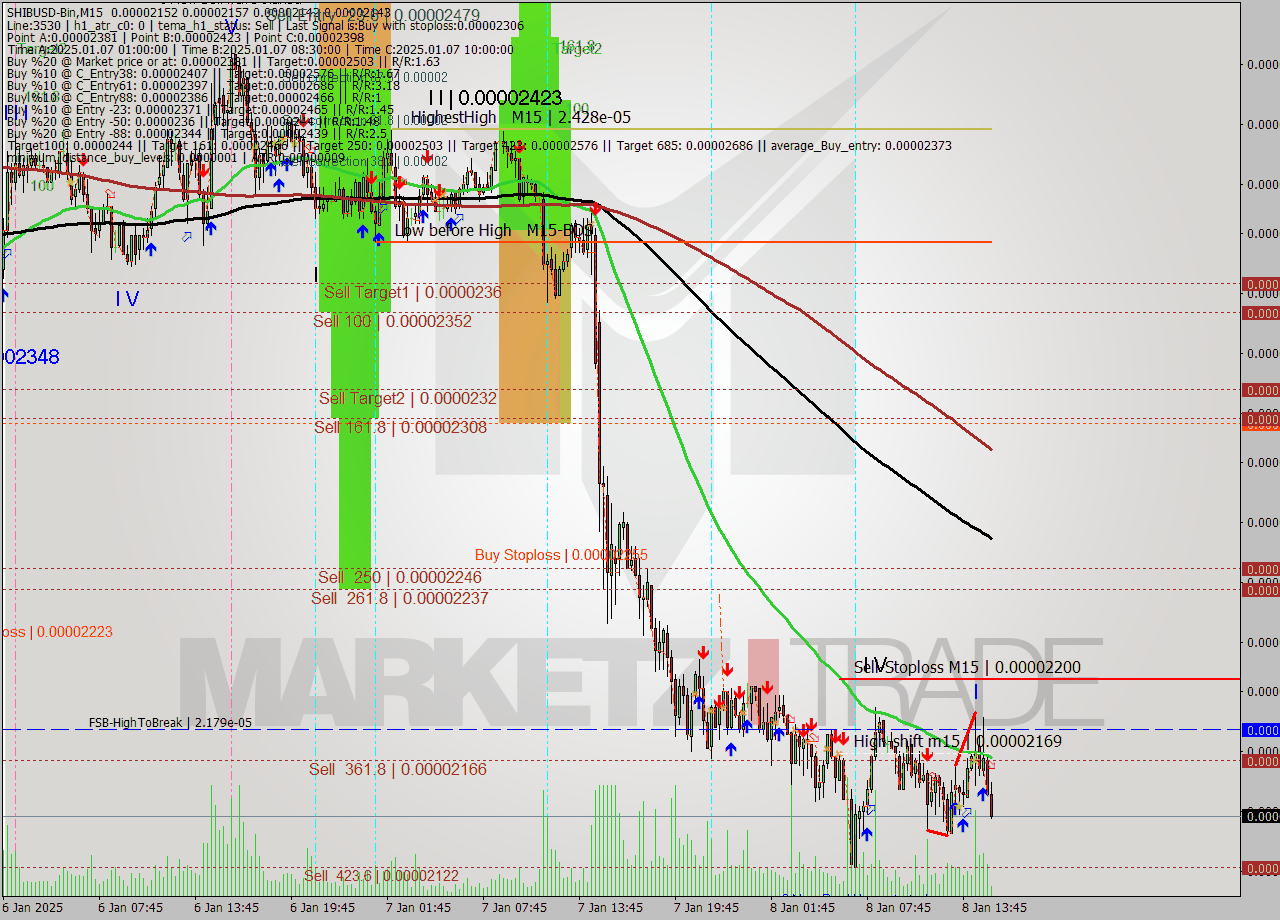Select the 'Sell 423.6 | 0.00002122' label

[x=381, y=876]
